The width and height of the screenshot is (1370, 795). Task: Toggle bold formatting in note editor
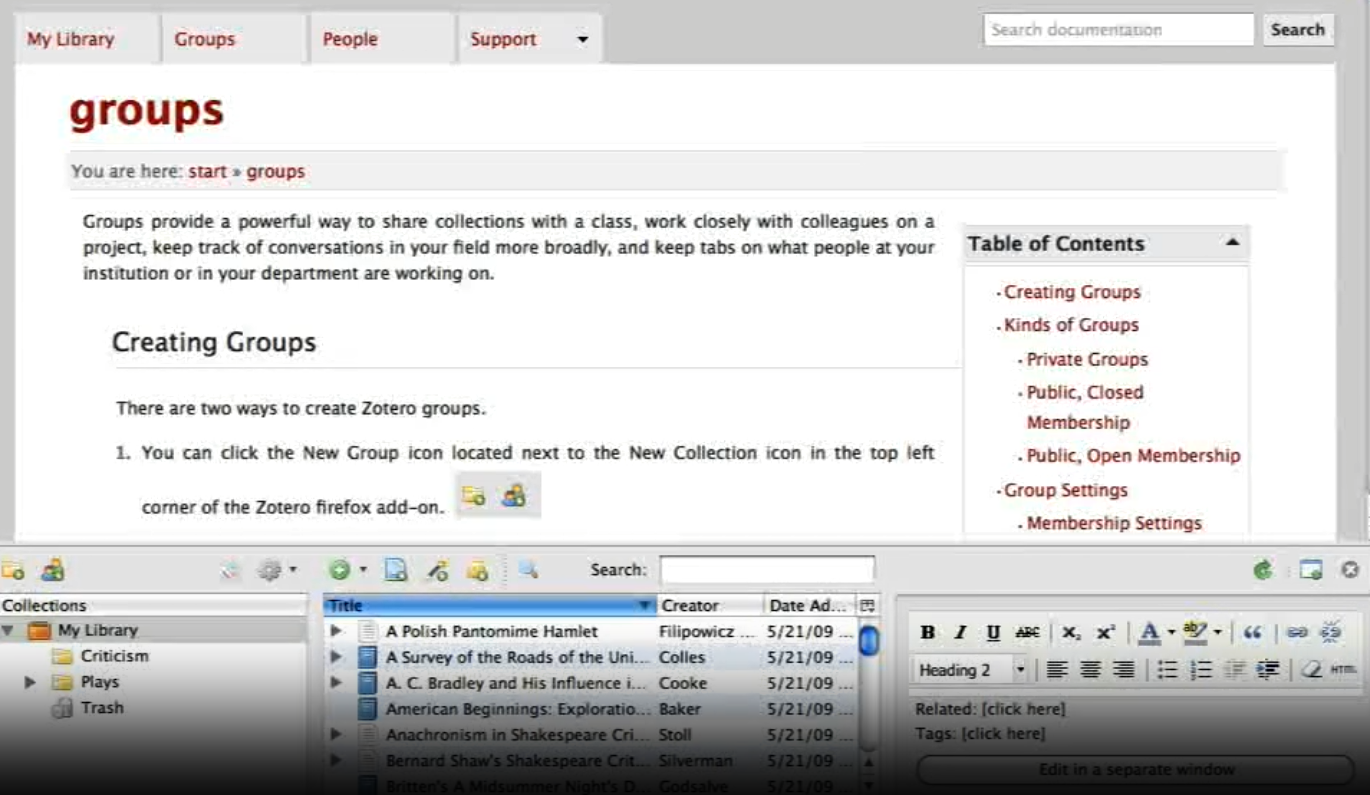coord(927,632)
